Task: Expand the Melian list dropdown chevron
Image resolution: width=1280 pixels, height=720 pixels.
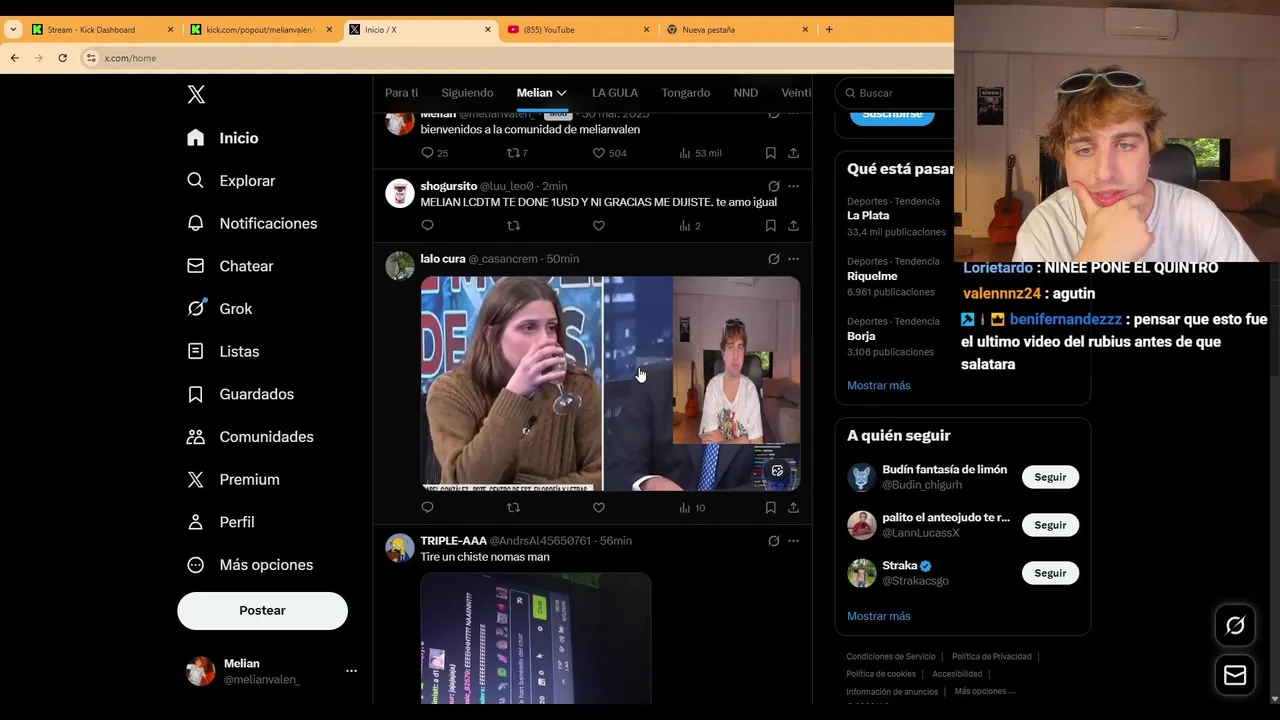Action: click(x=562, y=93)
